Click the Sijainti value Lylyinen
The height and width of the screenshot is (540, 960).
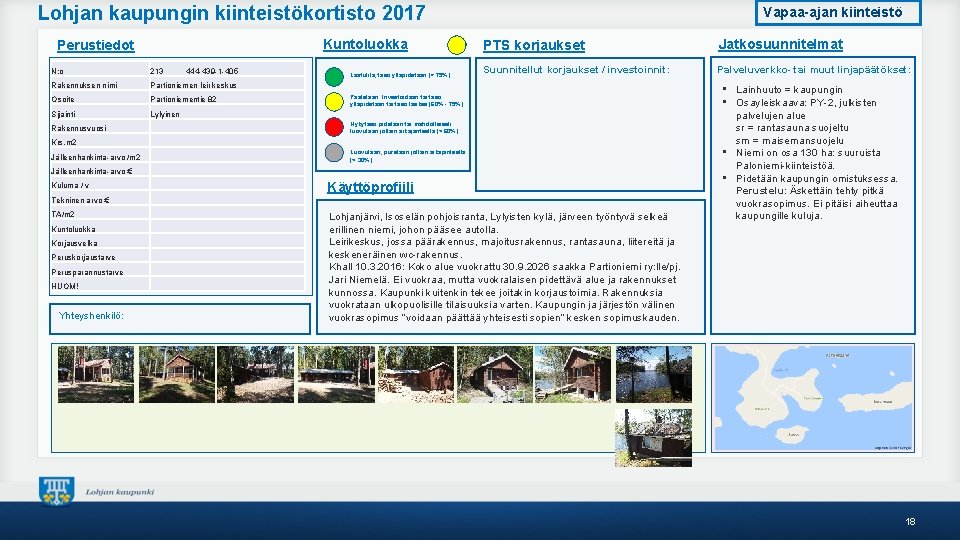pos(165,114)
